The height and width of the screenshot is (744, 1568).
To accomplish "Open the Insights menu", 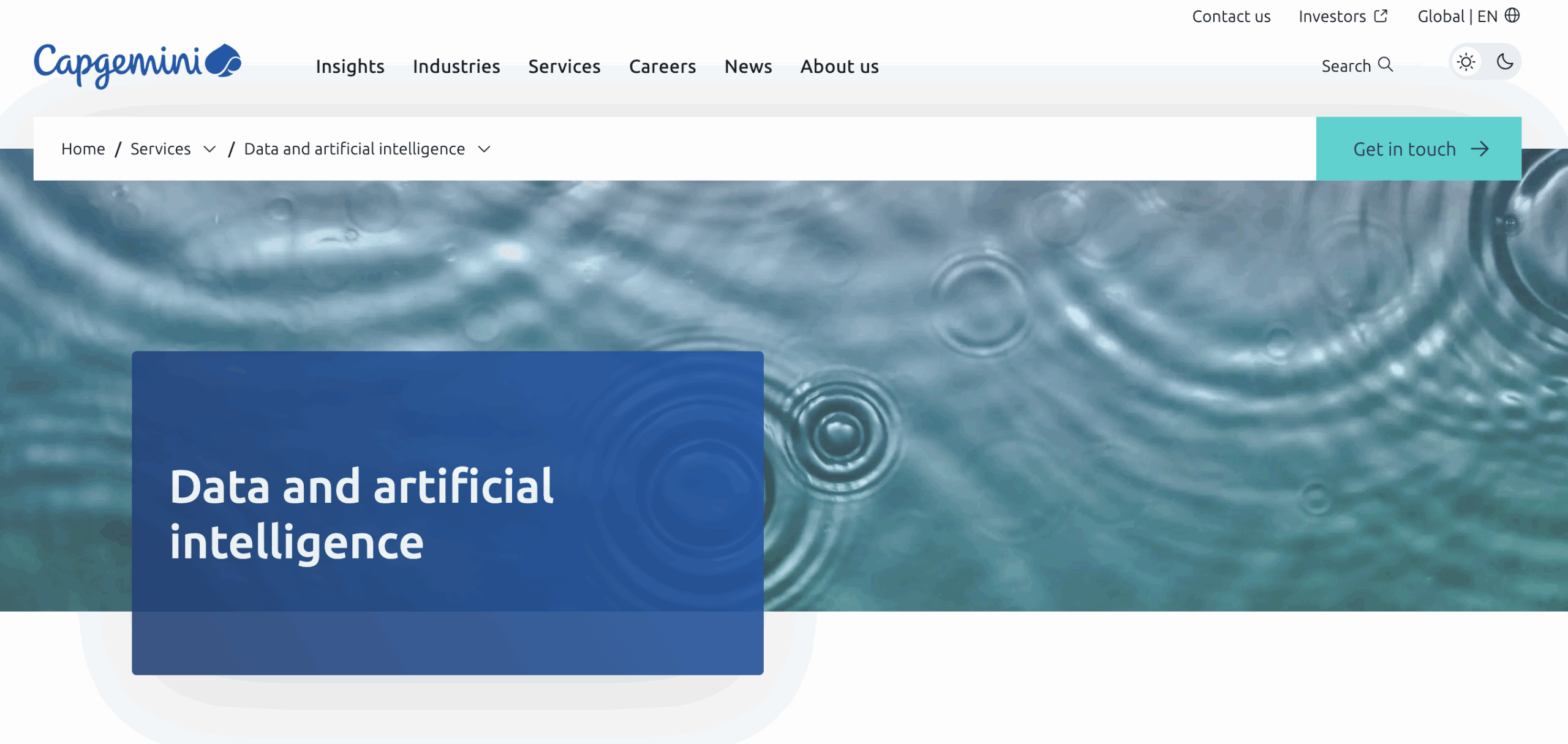I will (x=350, y=66).
